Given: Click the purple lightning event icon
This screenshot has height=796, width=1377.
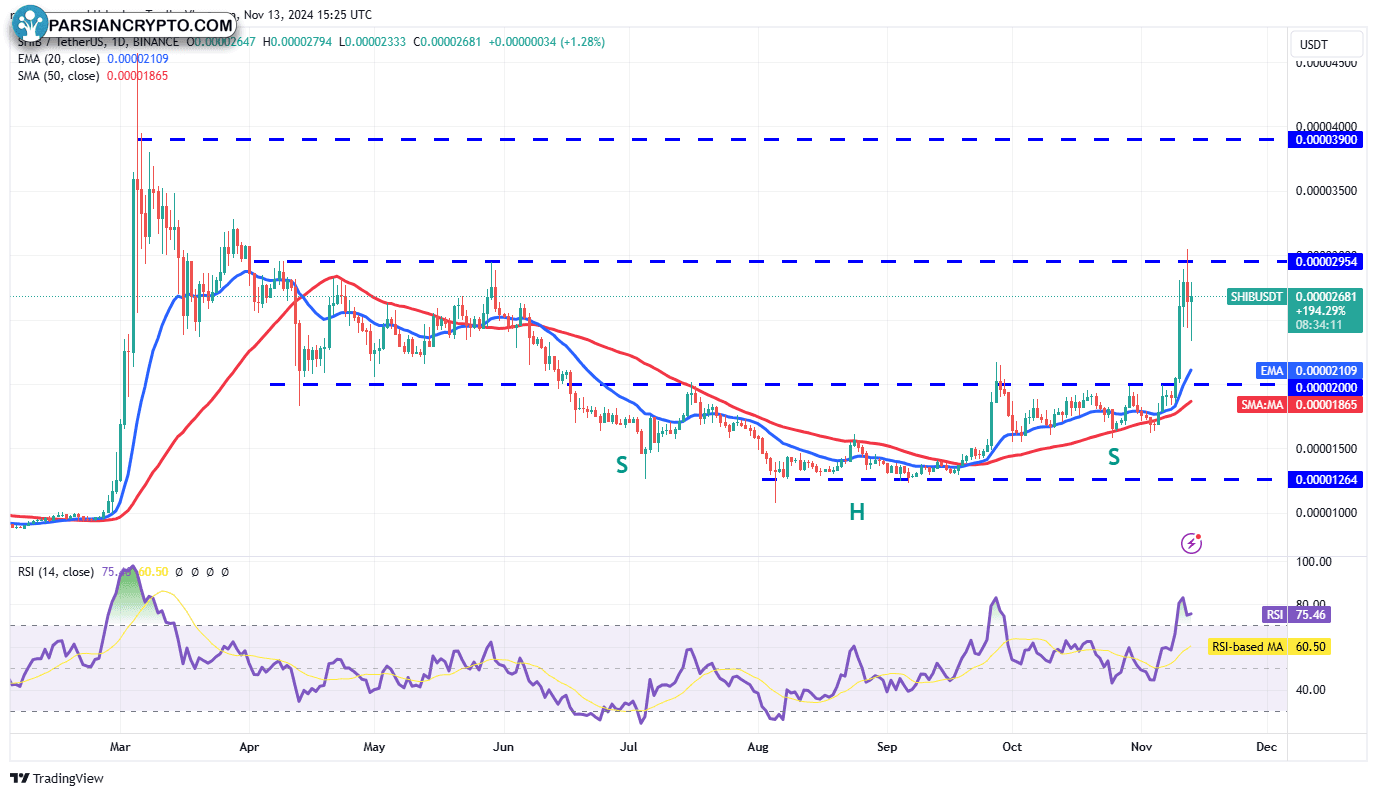Looking at the screenshot, I should [1191, 543].
